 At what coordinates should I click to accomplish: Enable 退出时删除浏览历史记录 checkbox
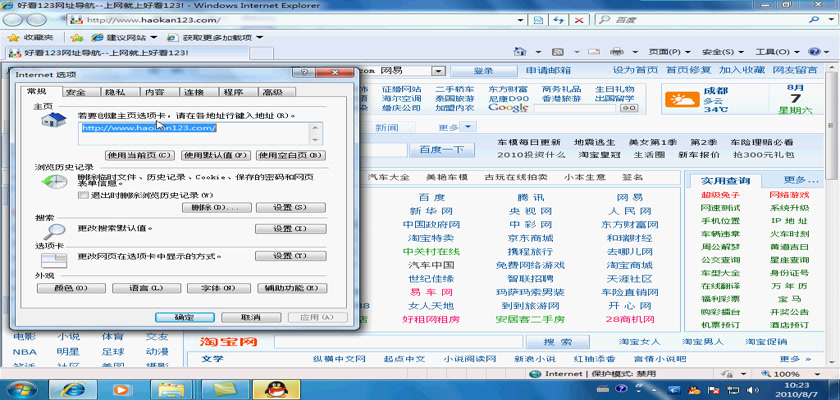[x=84, y=195]
